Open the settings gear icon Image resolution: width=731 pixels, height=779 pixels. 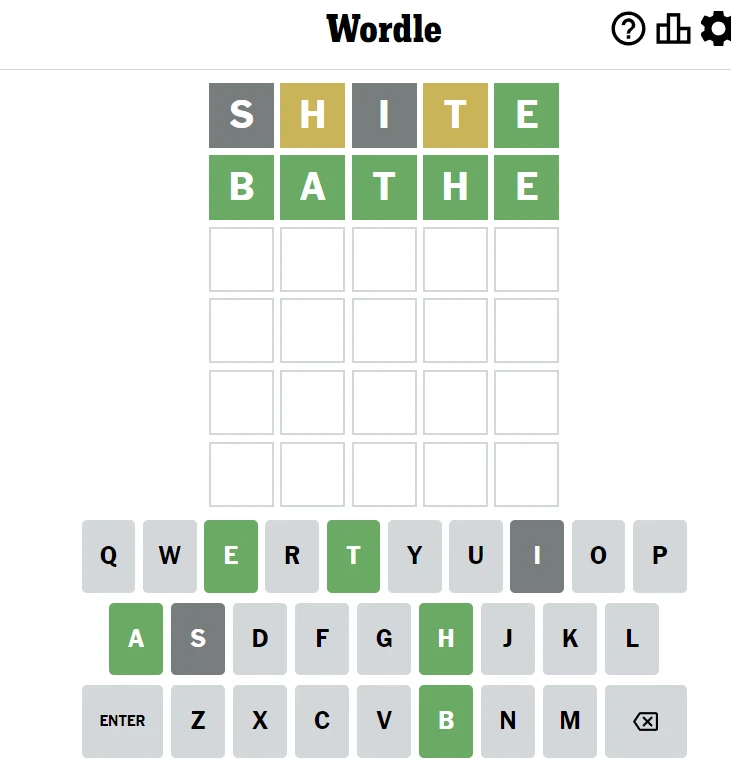click(716, 29)
